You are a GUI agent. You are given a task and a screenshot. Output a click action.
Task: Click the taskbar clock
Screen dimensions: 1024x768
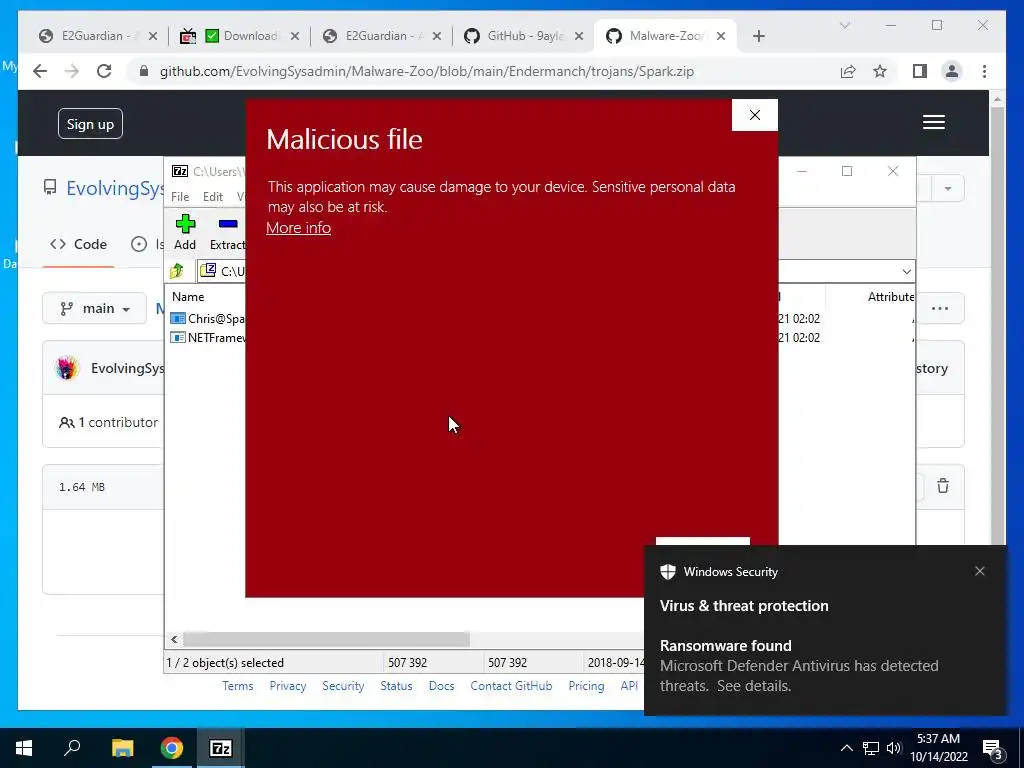pyautogui.click(x=938, y=748)
